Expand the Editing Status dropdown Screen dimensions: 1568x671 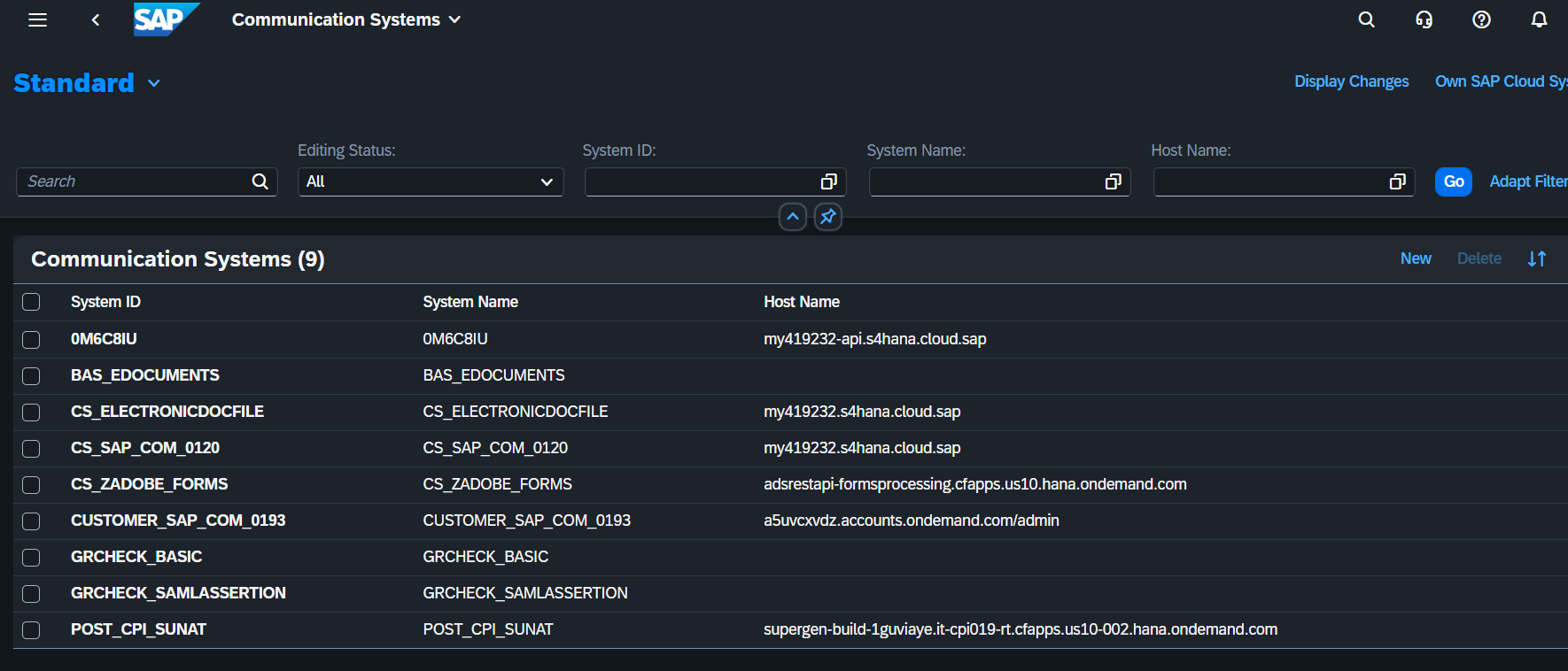547,181
